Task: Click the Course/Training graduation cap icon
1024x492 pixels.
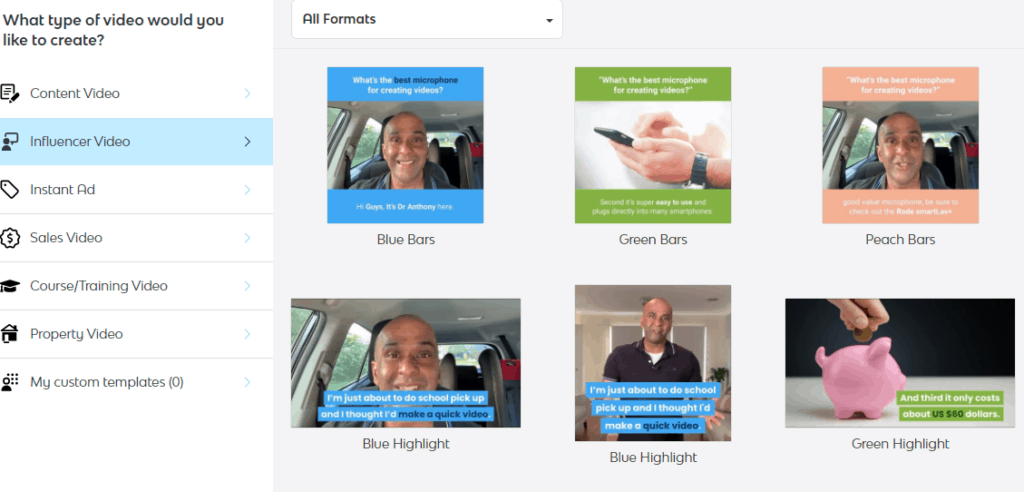Action: [x=9, y=286]
